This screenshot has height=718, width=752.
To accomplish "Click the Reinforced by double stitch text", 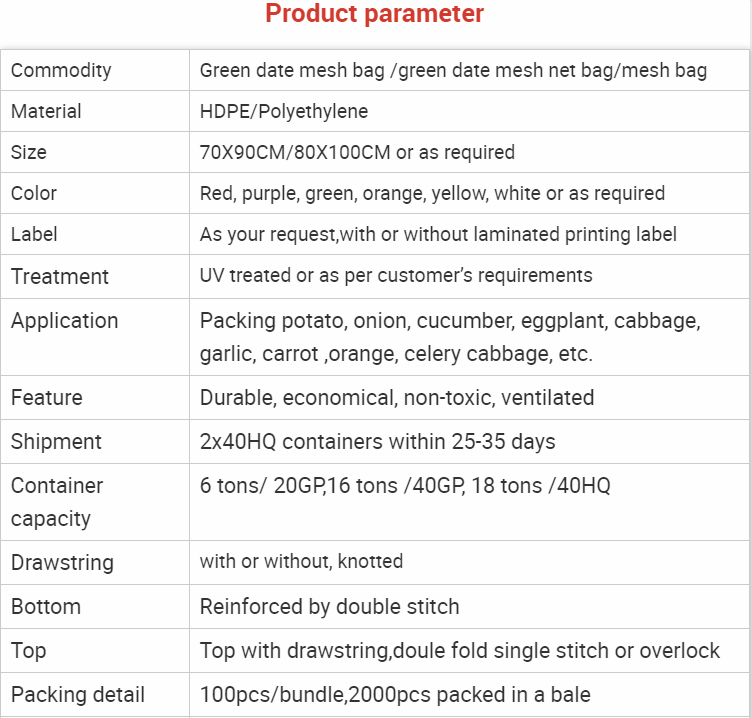I will [330, 606].
